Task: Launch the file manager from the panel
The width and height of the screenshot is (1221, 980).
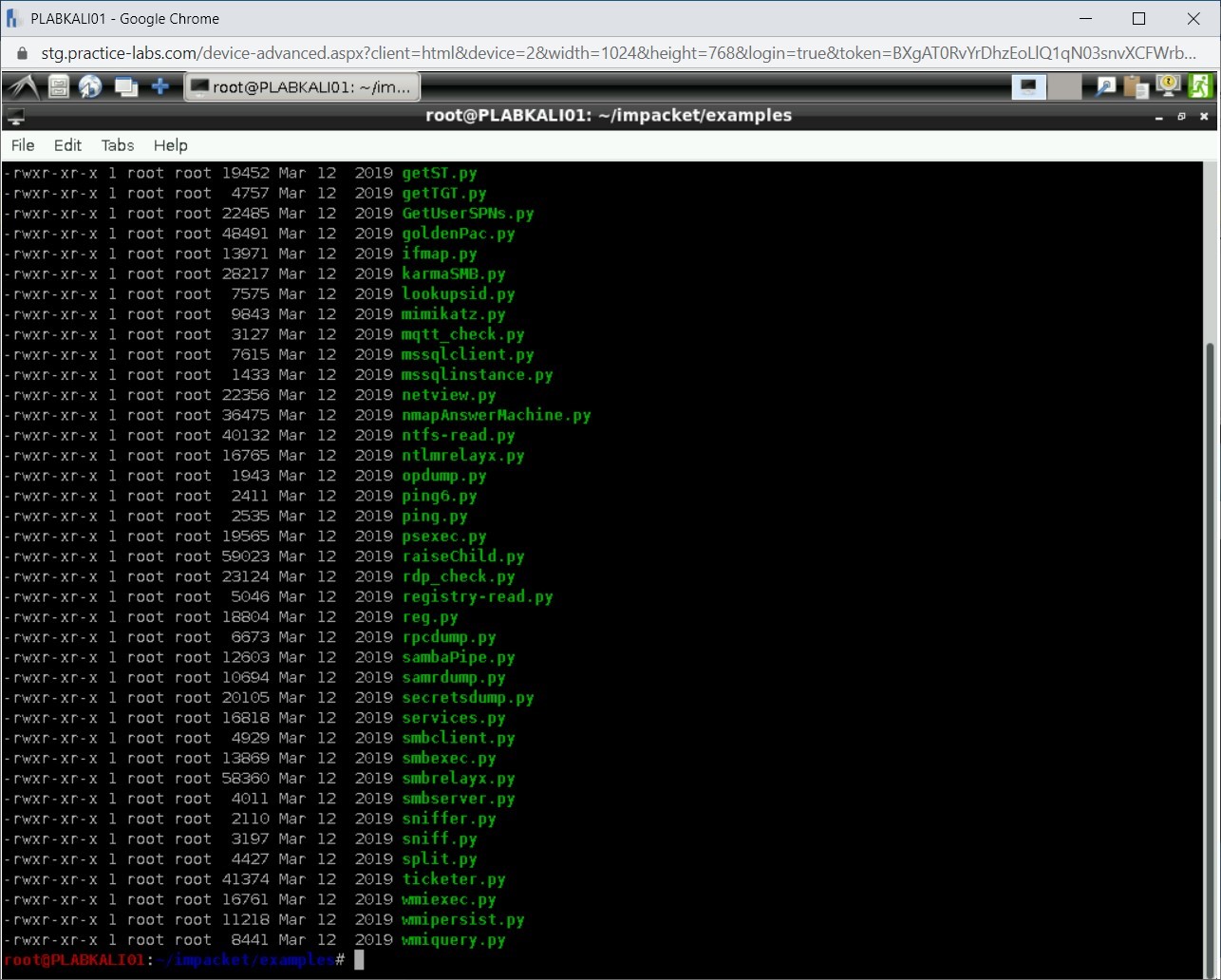Action: pos(59,87)
